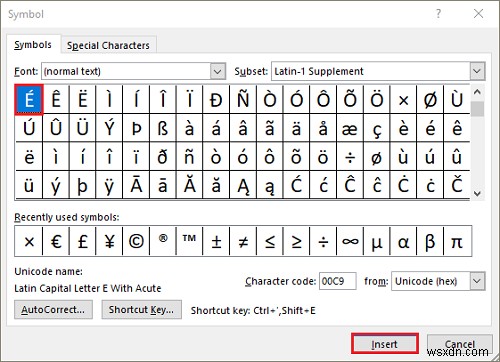The width and height of the screenshot is (500, 362).
Task: Pick the greater-or-equal ≥ recently used symbol
Action: [296, 241]
